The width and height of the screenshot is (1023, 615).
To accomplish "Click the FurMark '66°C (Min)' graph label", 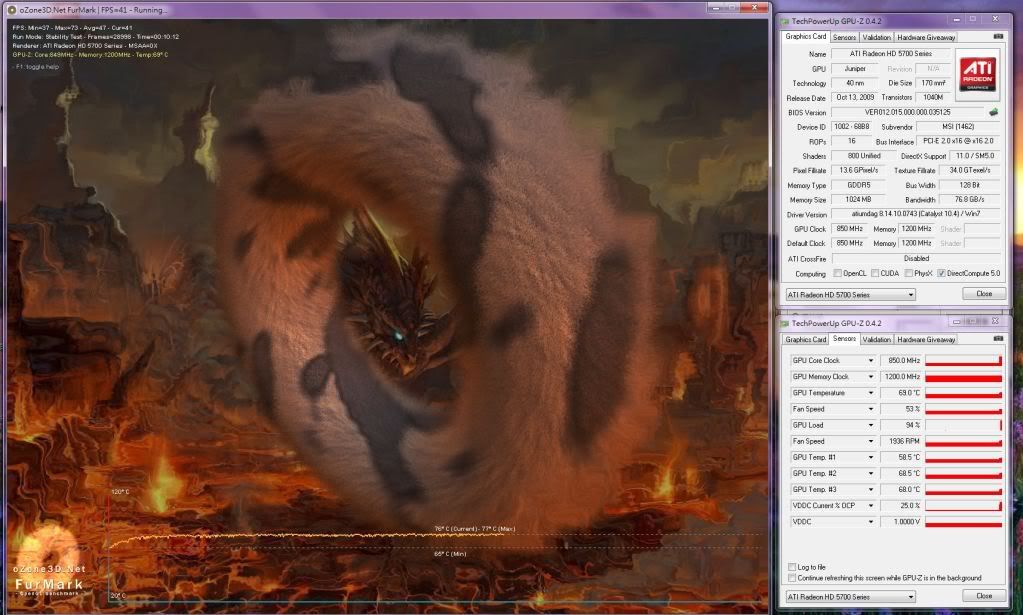I will (450, 554).
